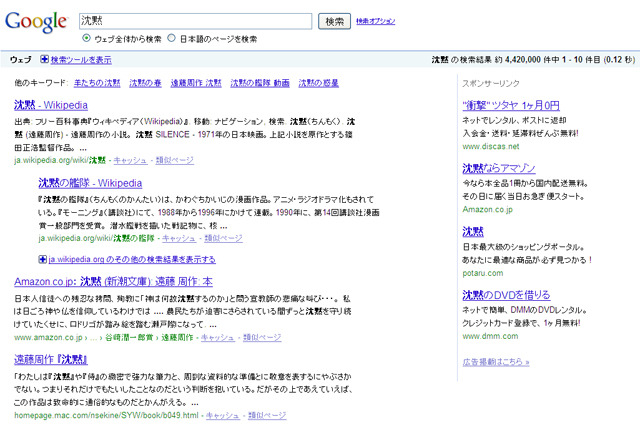Open cache link of homepage.mac.com result
The image size is (640, 425).
222,415
